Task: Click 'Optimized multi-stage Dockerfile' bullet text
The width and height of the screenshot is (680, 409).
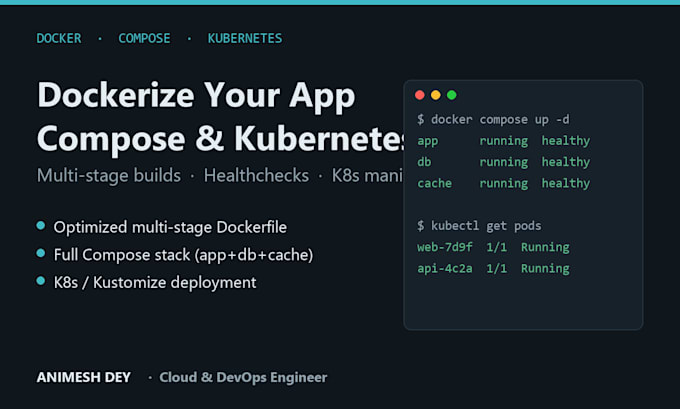Action: coord(170,227)
